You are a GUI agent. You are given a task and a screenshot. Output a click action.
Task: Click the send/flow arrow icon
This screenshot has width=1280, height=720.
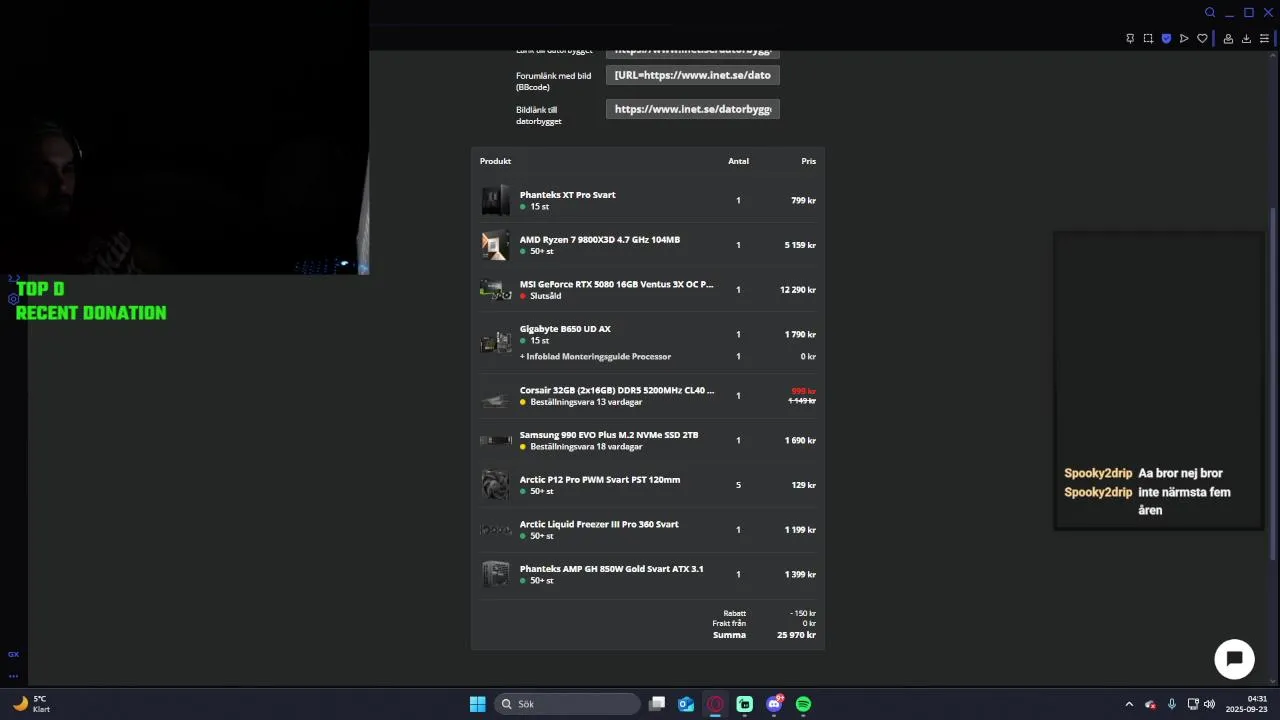point(1184,38)
